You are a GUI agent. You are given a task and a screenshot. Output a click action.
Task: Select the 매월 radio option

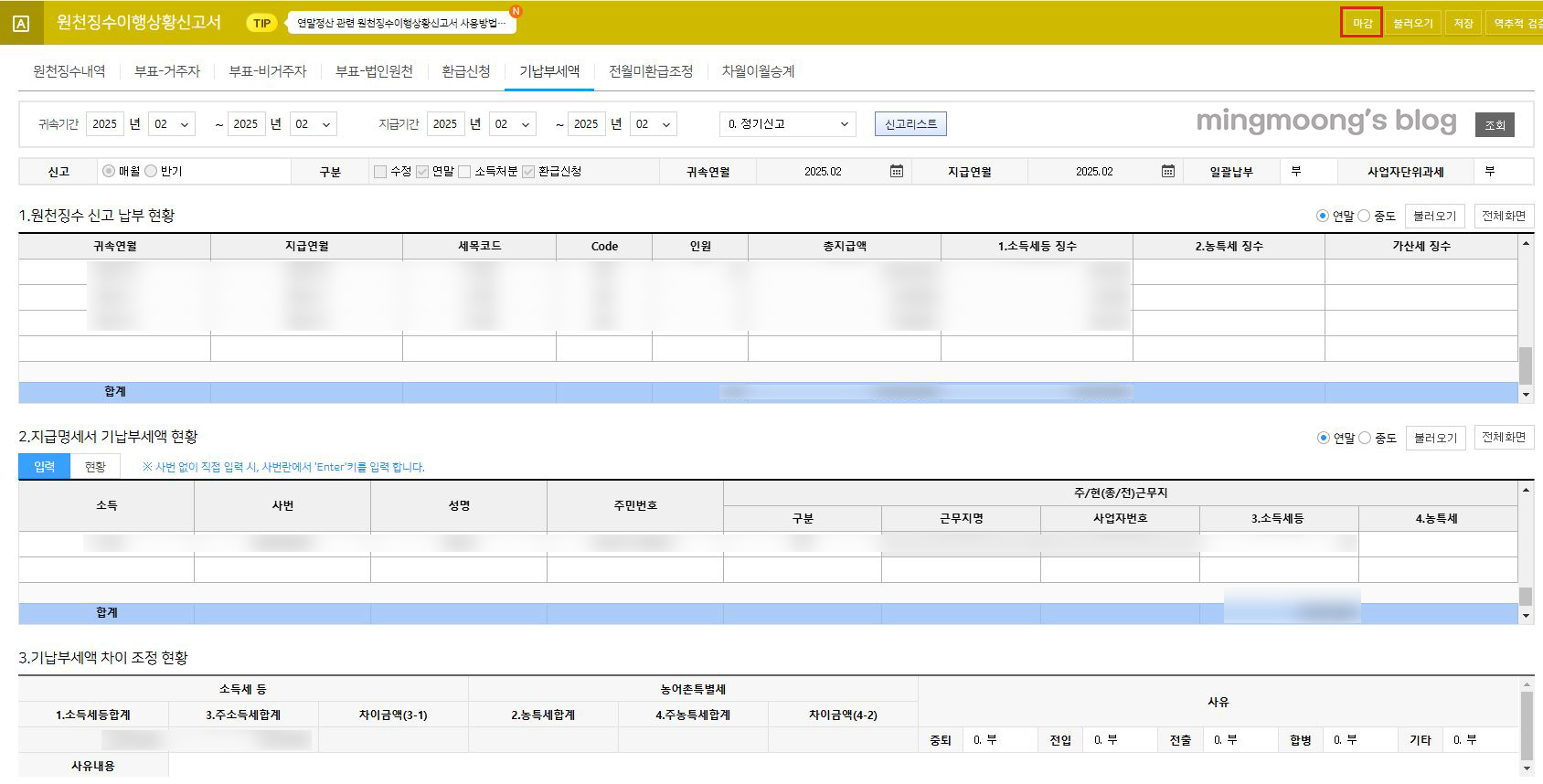click(x=109, y=171)
